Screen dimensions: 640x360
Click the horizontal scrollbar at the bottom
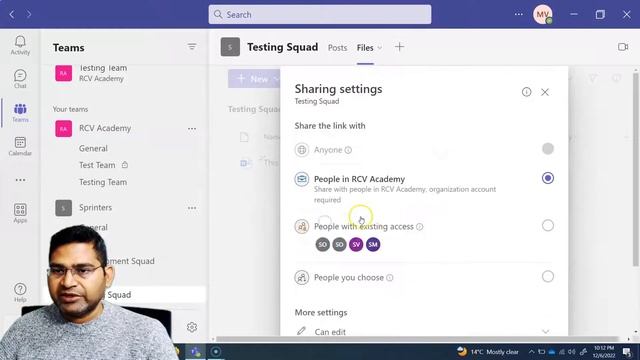click(416, 339)
